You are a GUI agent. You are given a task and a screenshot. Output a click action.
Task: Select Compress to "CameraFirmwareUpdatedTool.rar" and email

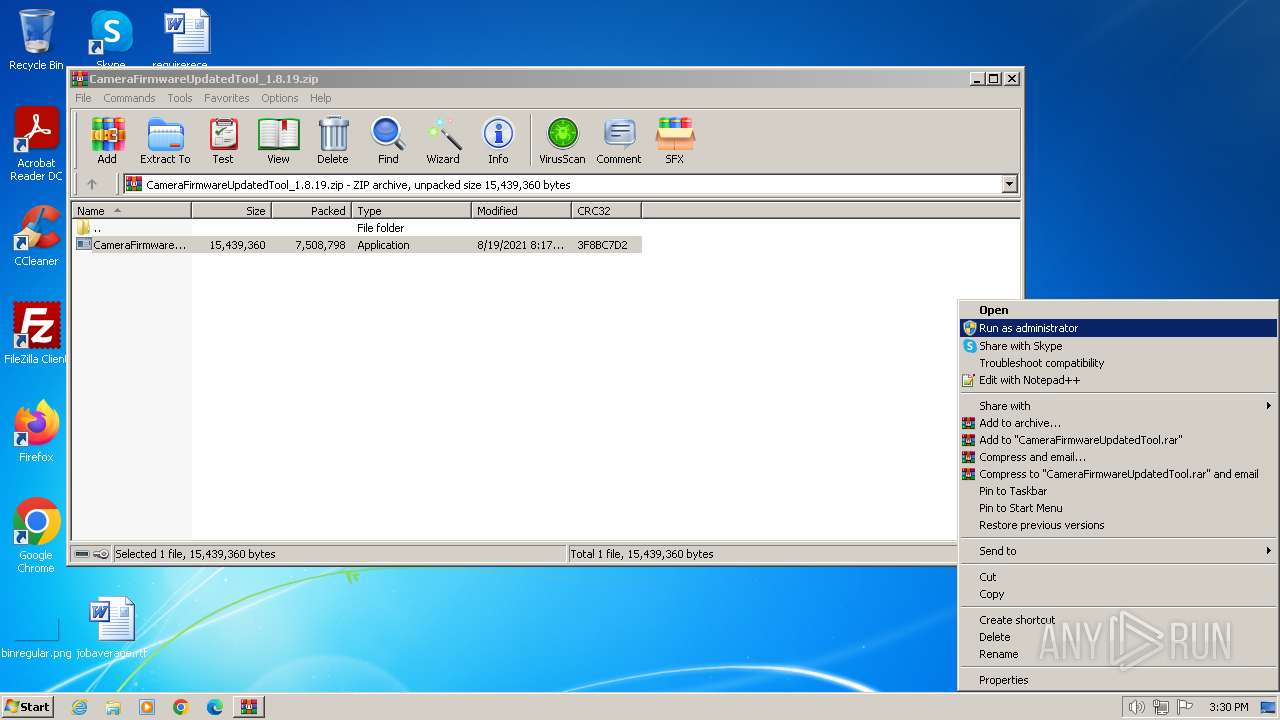point(1118,474)
